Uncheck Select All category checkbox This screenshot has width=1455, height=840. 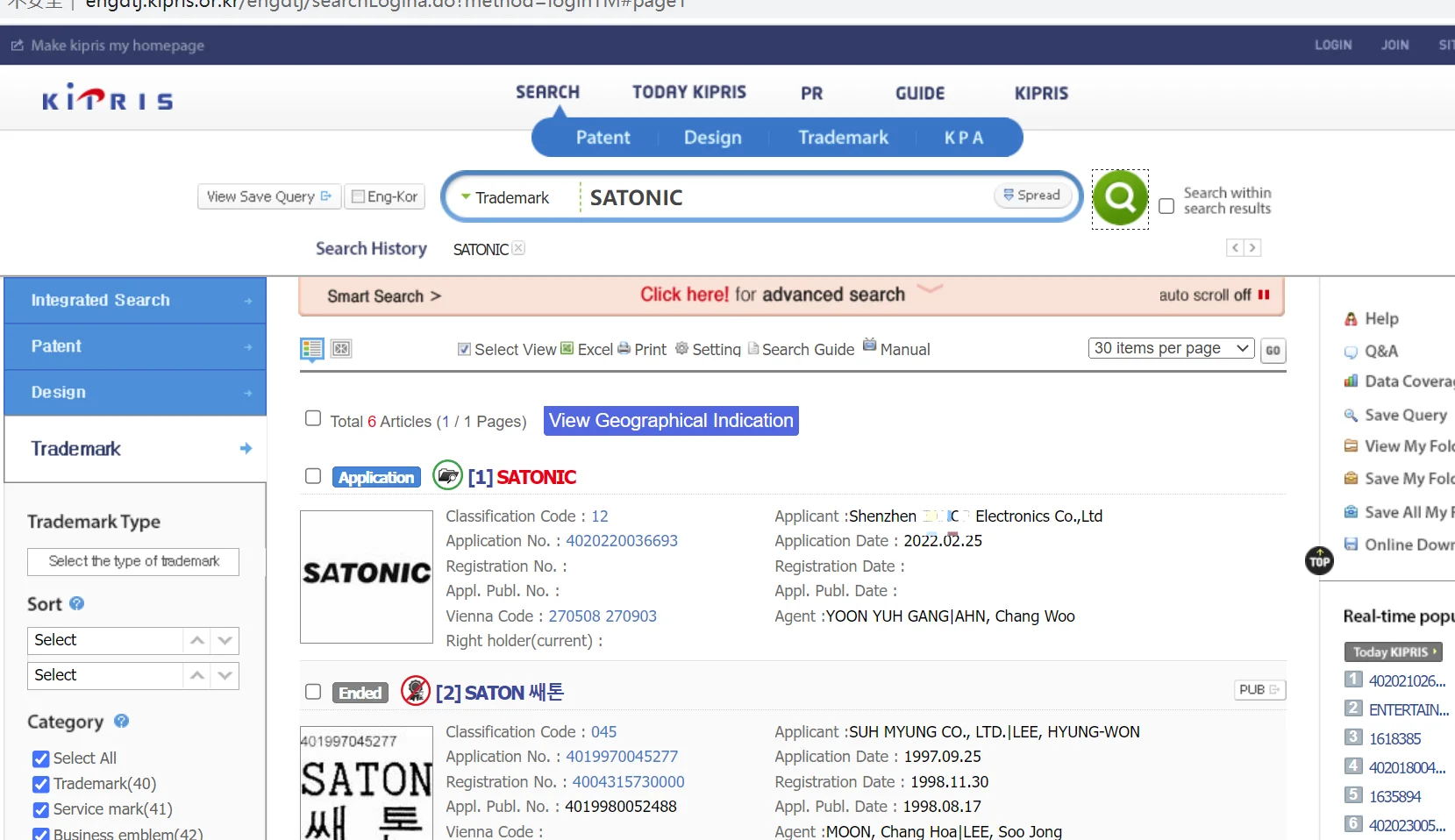tap(40, 758)
